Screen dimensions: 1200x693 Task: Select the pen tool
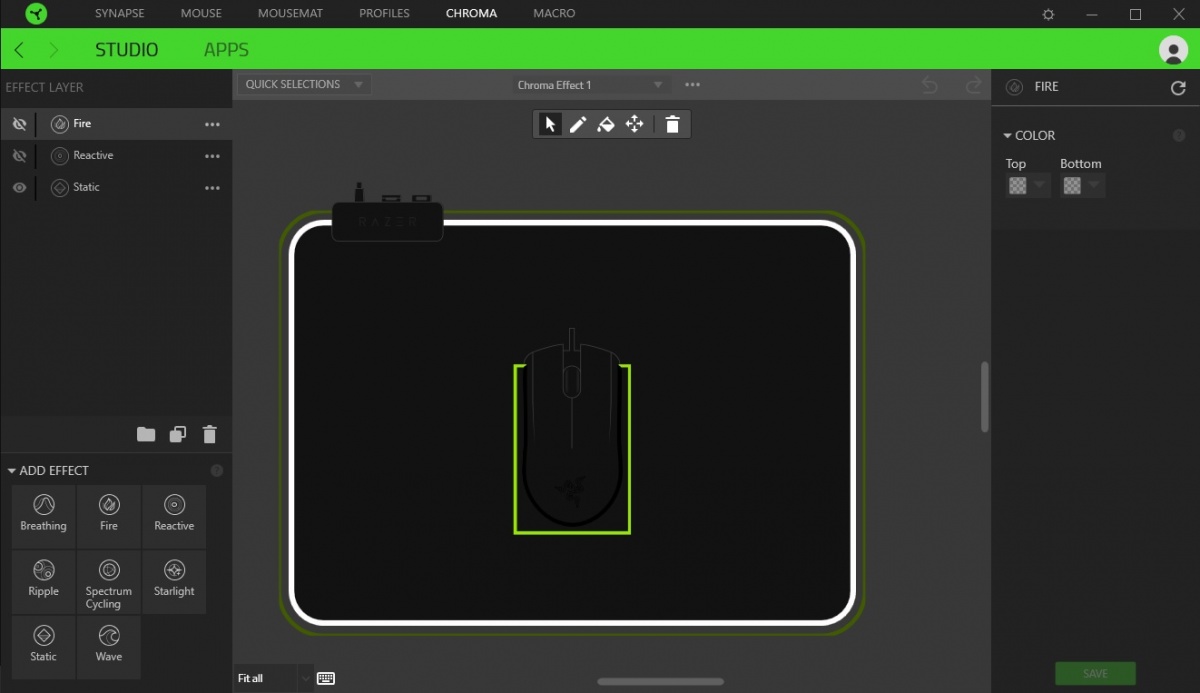pyautogui.click(x=578, y=124)
